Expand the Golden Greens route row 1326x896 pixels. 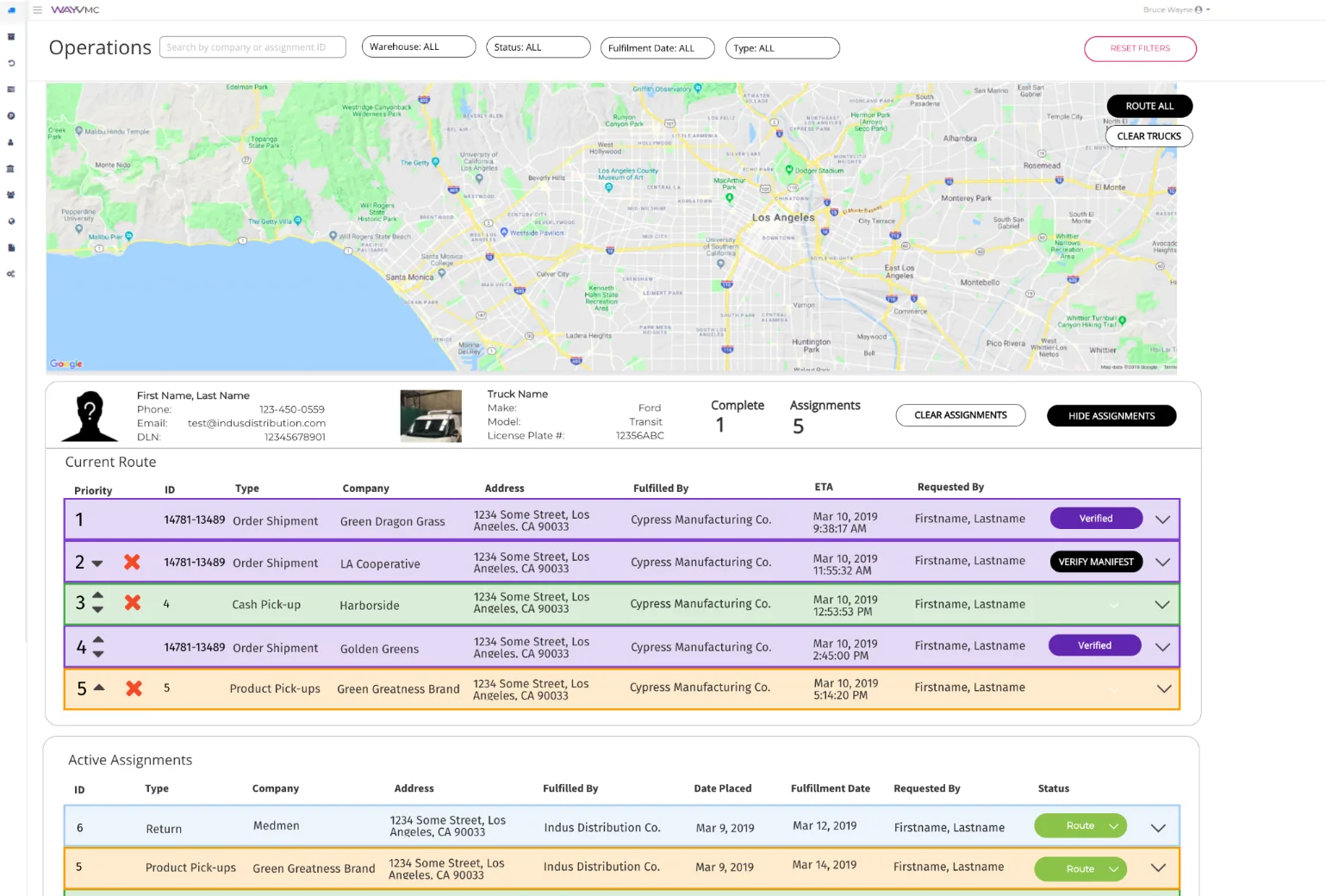tap(1162, 647)
